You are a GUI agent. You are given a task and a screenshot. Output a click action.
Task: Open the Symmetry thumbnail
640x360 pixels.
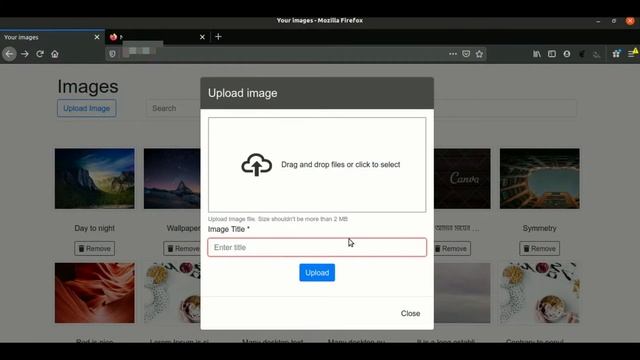[540, 179]
